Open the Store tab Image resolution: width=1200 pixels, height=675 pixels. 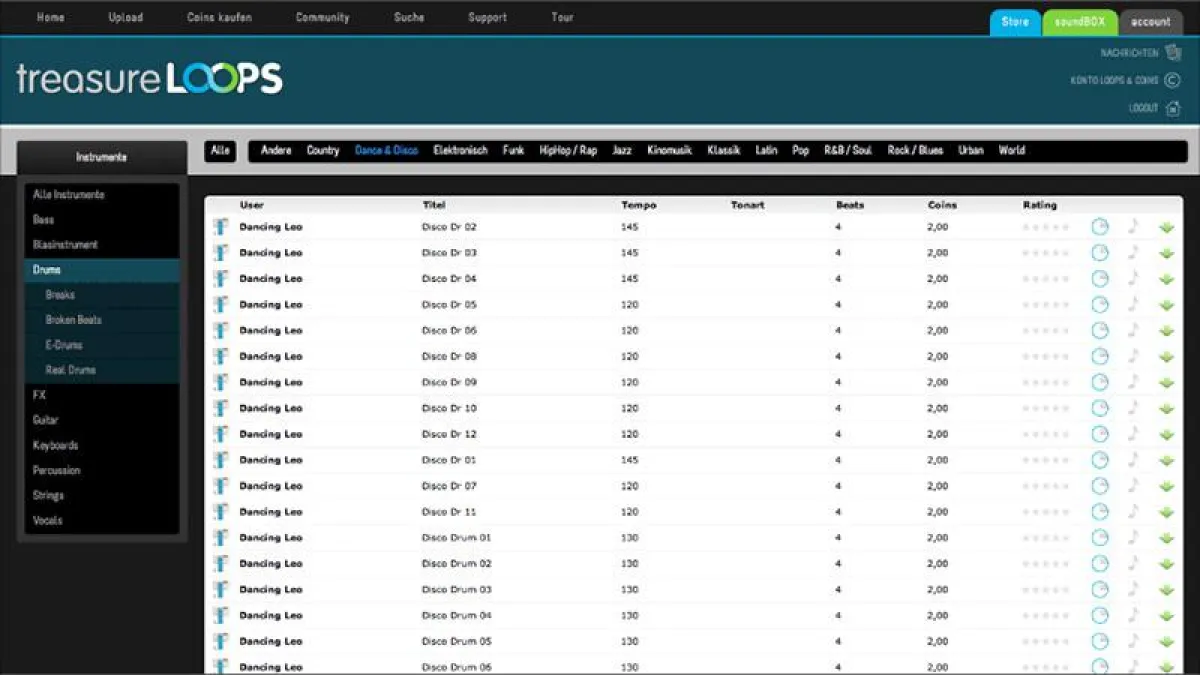[x=1015, y=21]
